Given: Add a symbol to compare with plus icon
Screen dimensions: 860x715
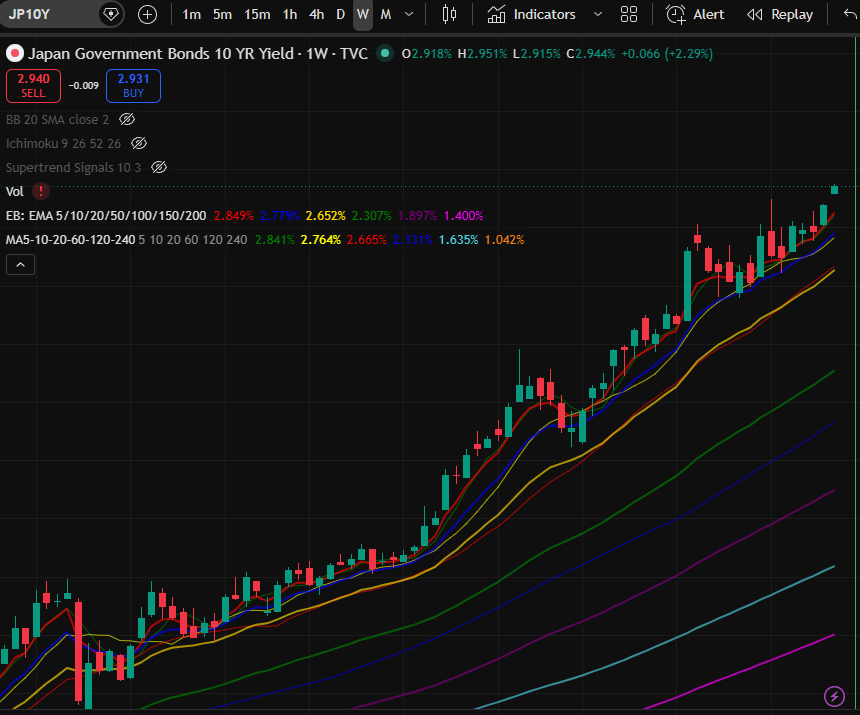Looking at the screenshot, I should pos(147,15).
